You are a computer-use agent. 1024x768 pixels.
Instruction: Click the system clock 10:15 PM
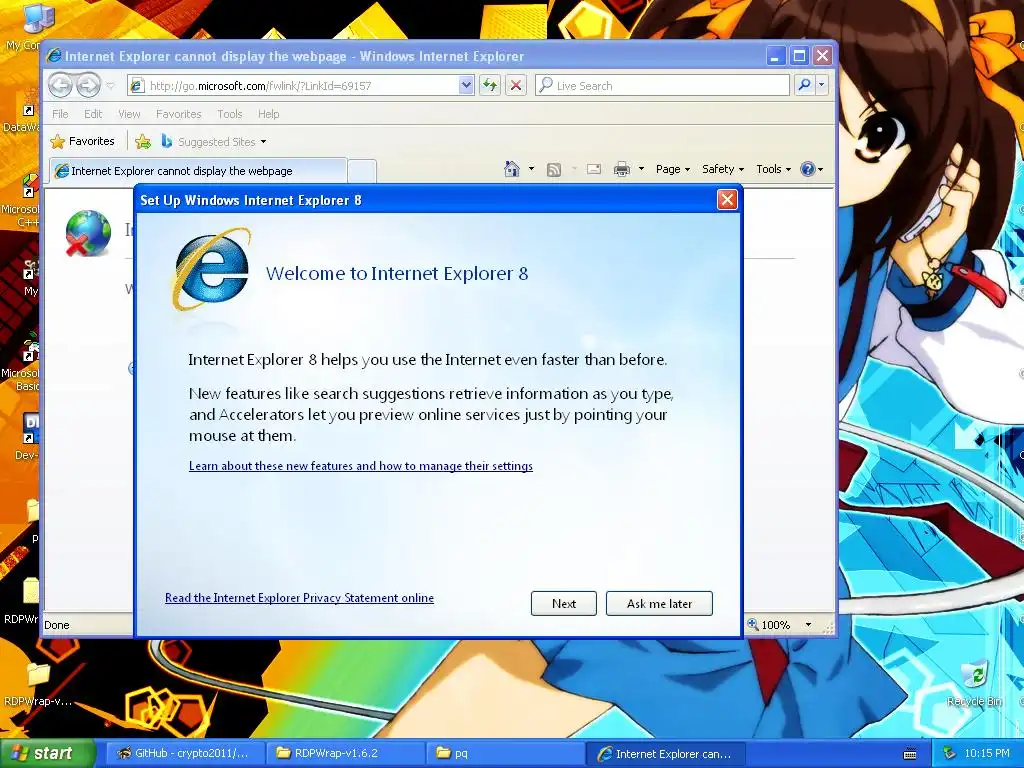(x=987, y=754)
